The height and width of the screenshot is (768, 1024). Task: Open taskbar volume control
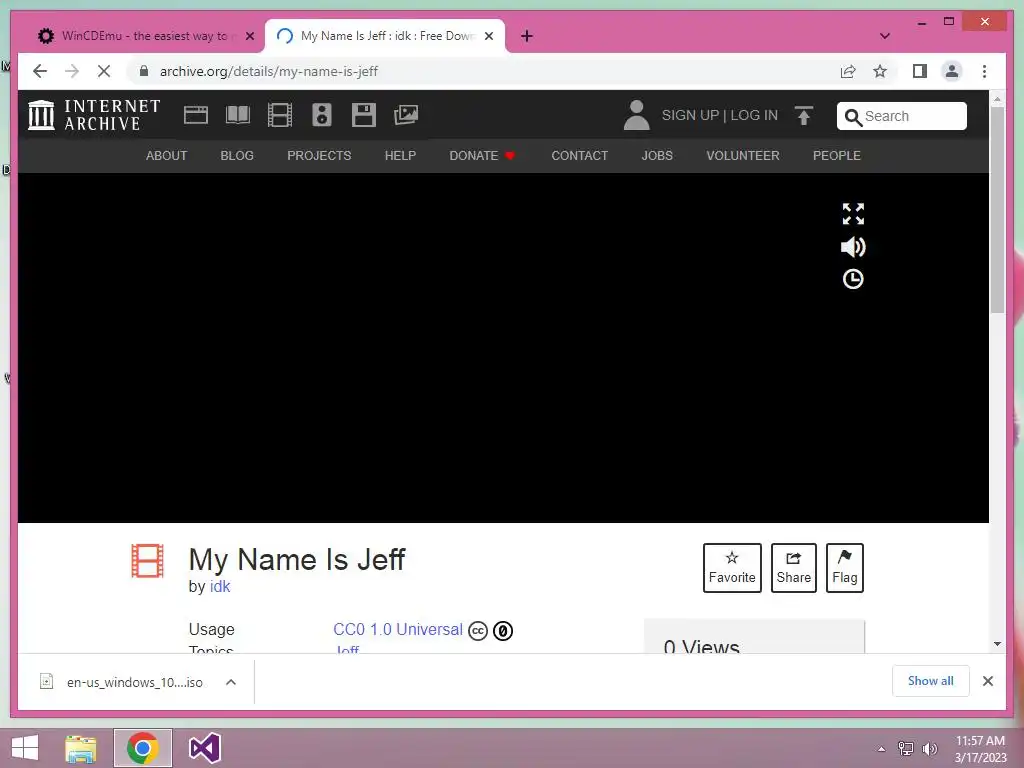(x=930, y=748)
